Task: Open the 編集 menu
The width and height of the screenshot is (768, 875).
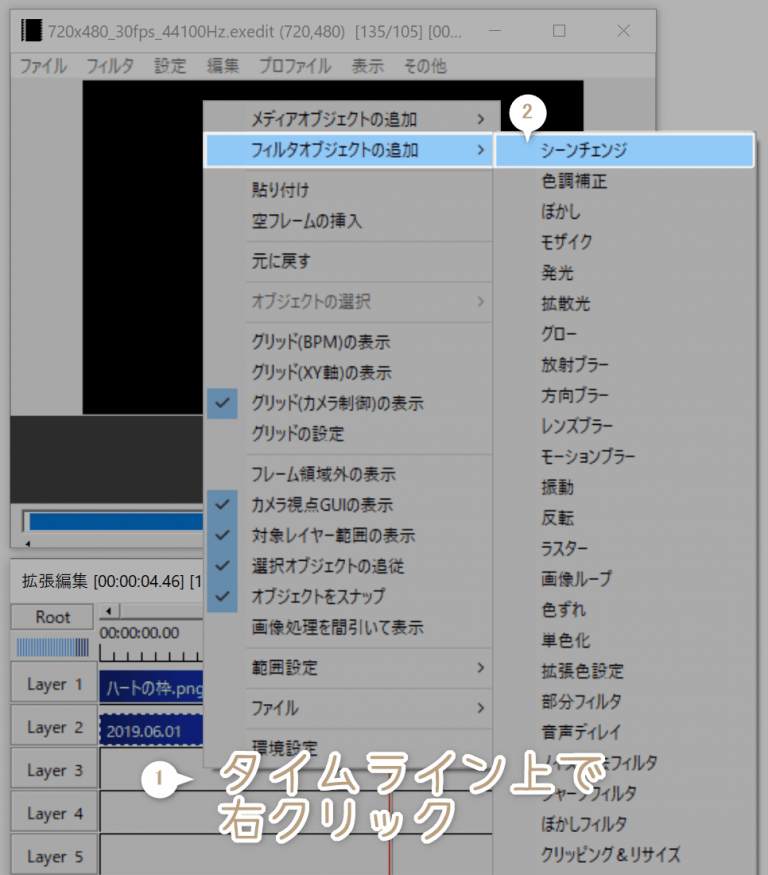Action: (x=223, y=66)
